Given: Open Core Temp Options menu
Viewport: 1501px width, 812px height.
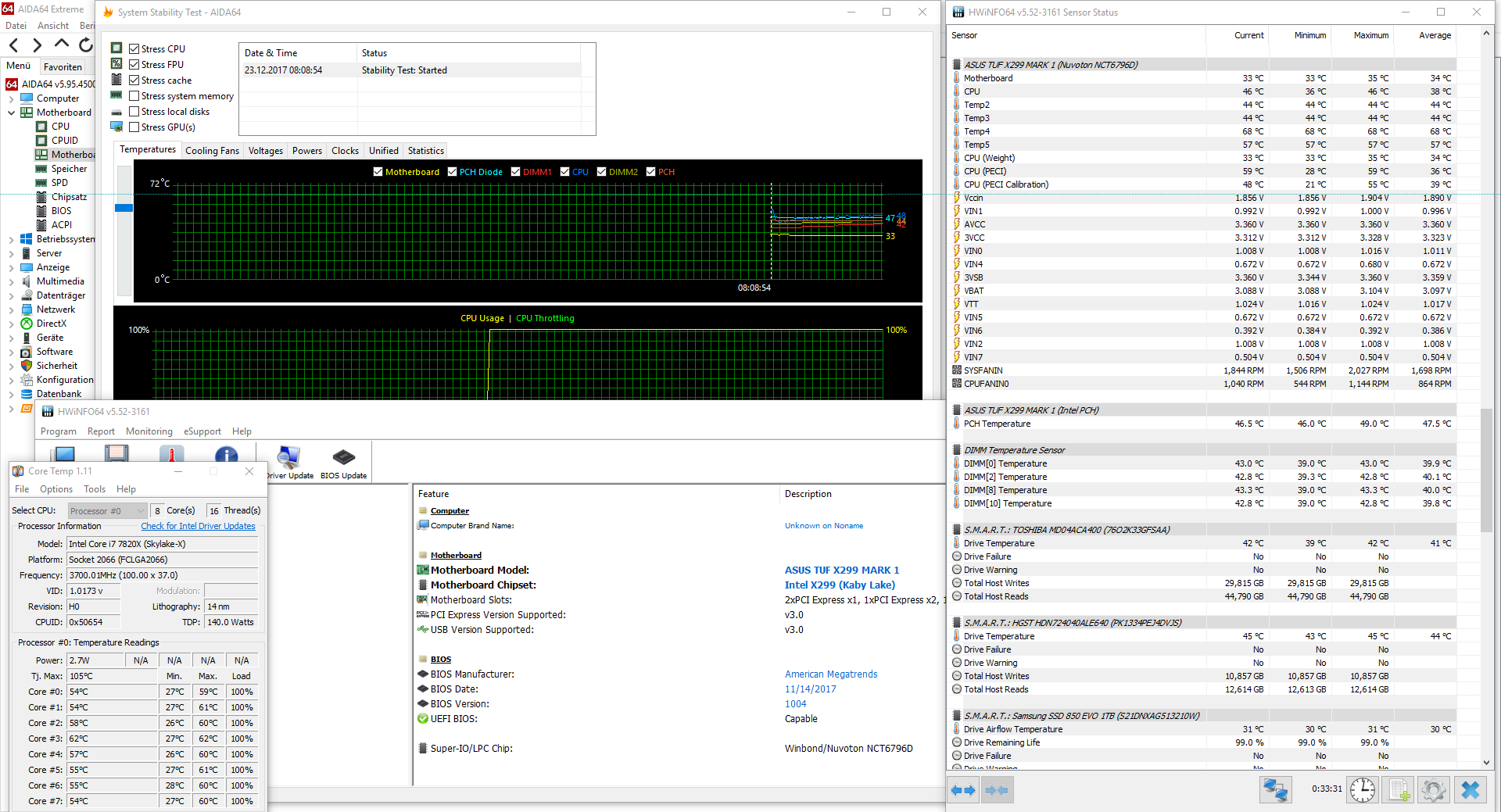Looking at the screenshot, I should coord(56,489).
